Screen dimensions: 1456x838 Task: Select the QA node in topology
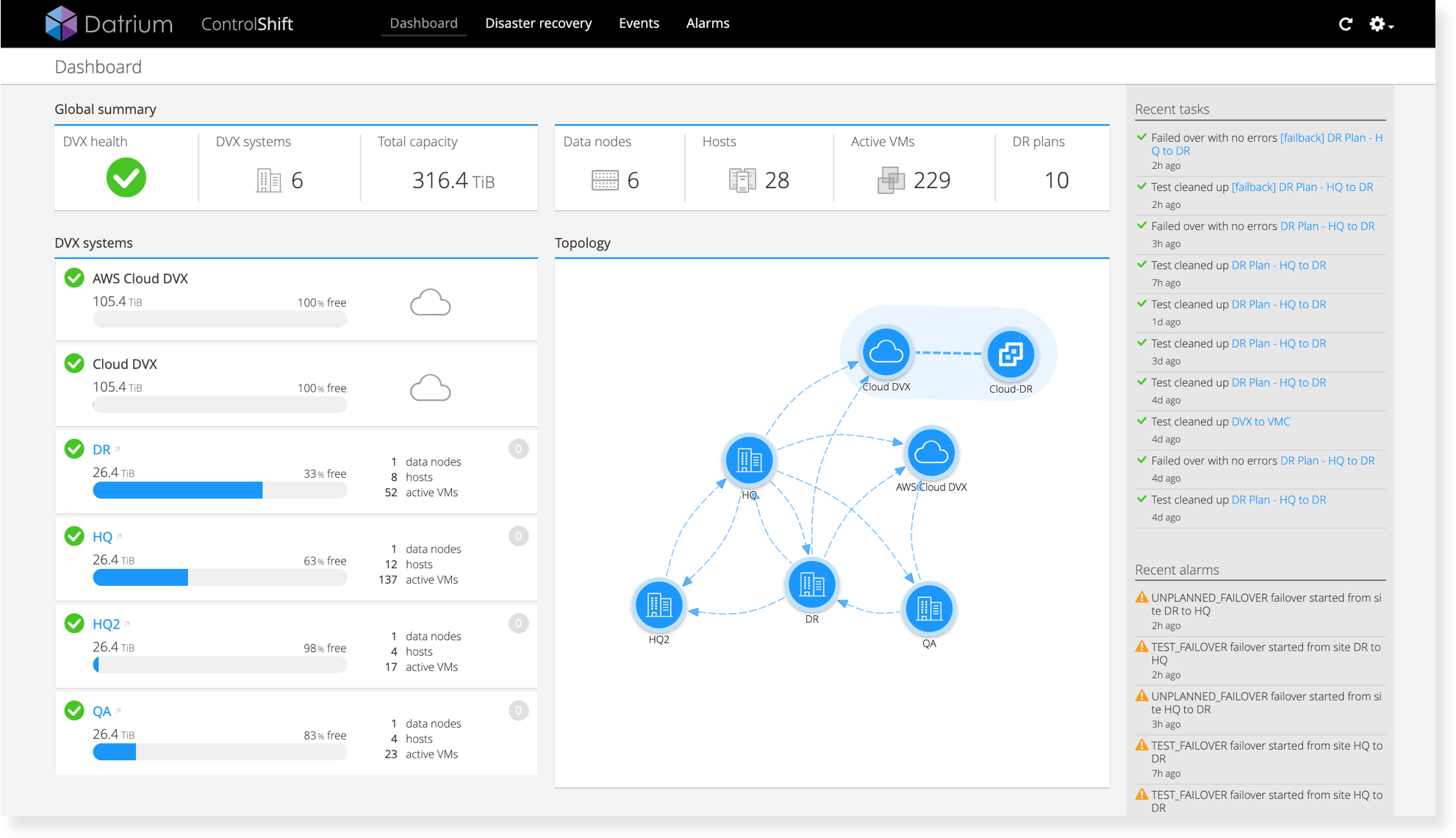coord(929,609)
